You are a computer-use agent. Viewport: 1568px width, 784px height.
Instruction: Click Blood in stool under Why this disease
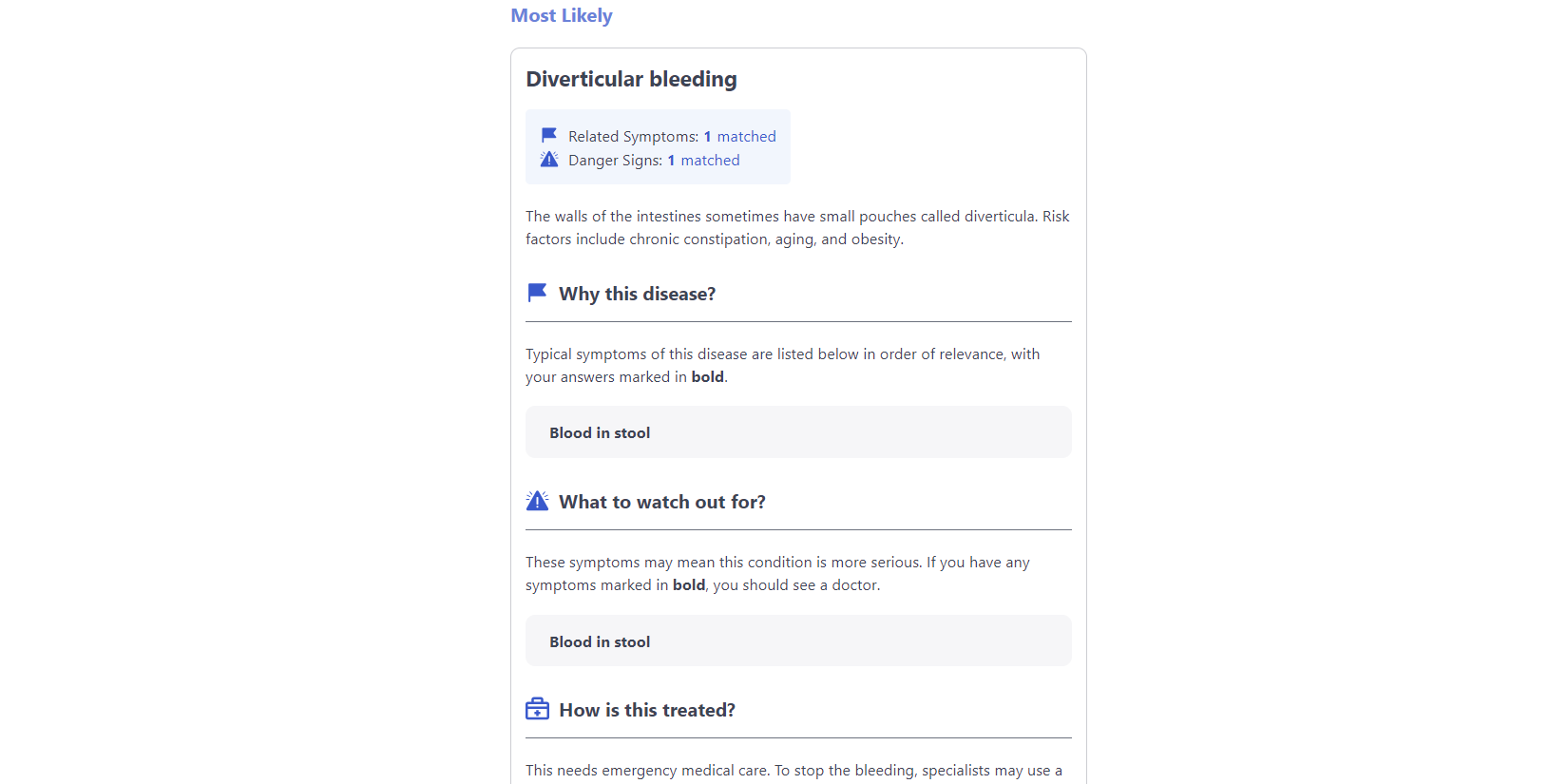tap(600, 433)
